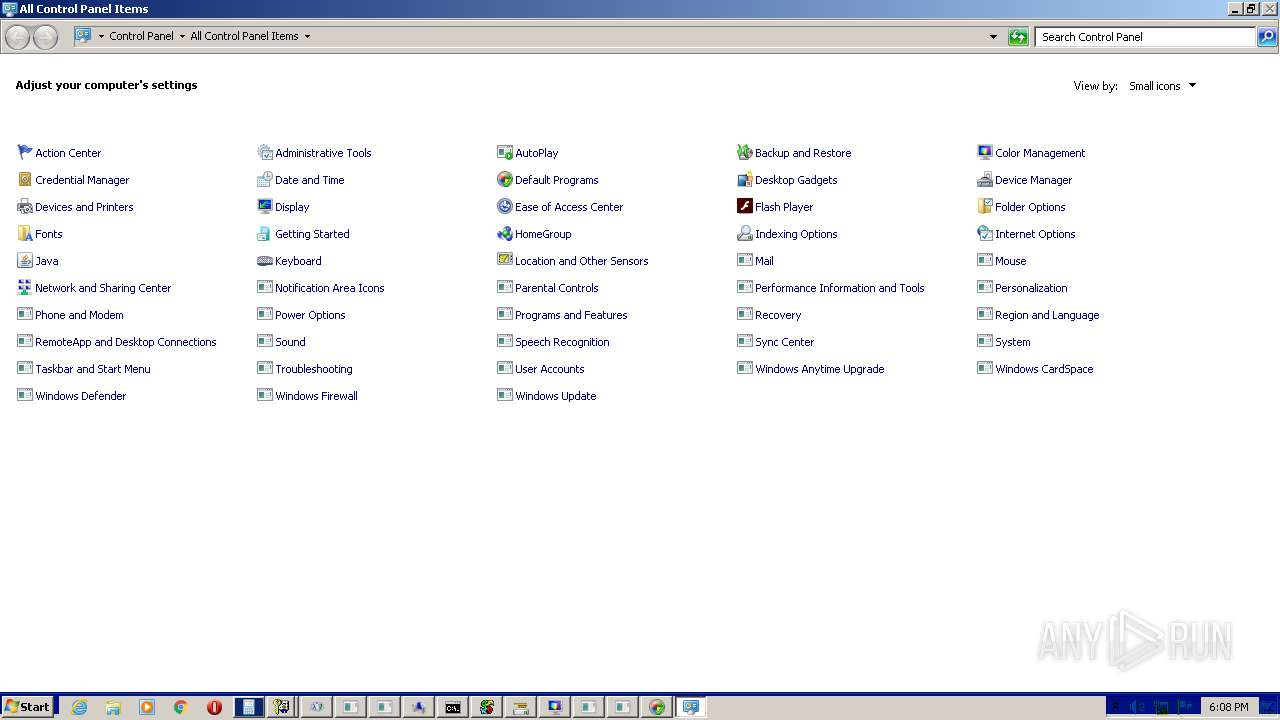
Task: Click the Backup and Restore icon
Action: (745, 153)
